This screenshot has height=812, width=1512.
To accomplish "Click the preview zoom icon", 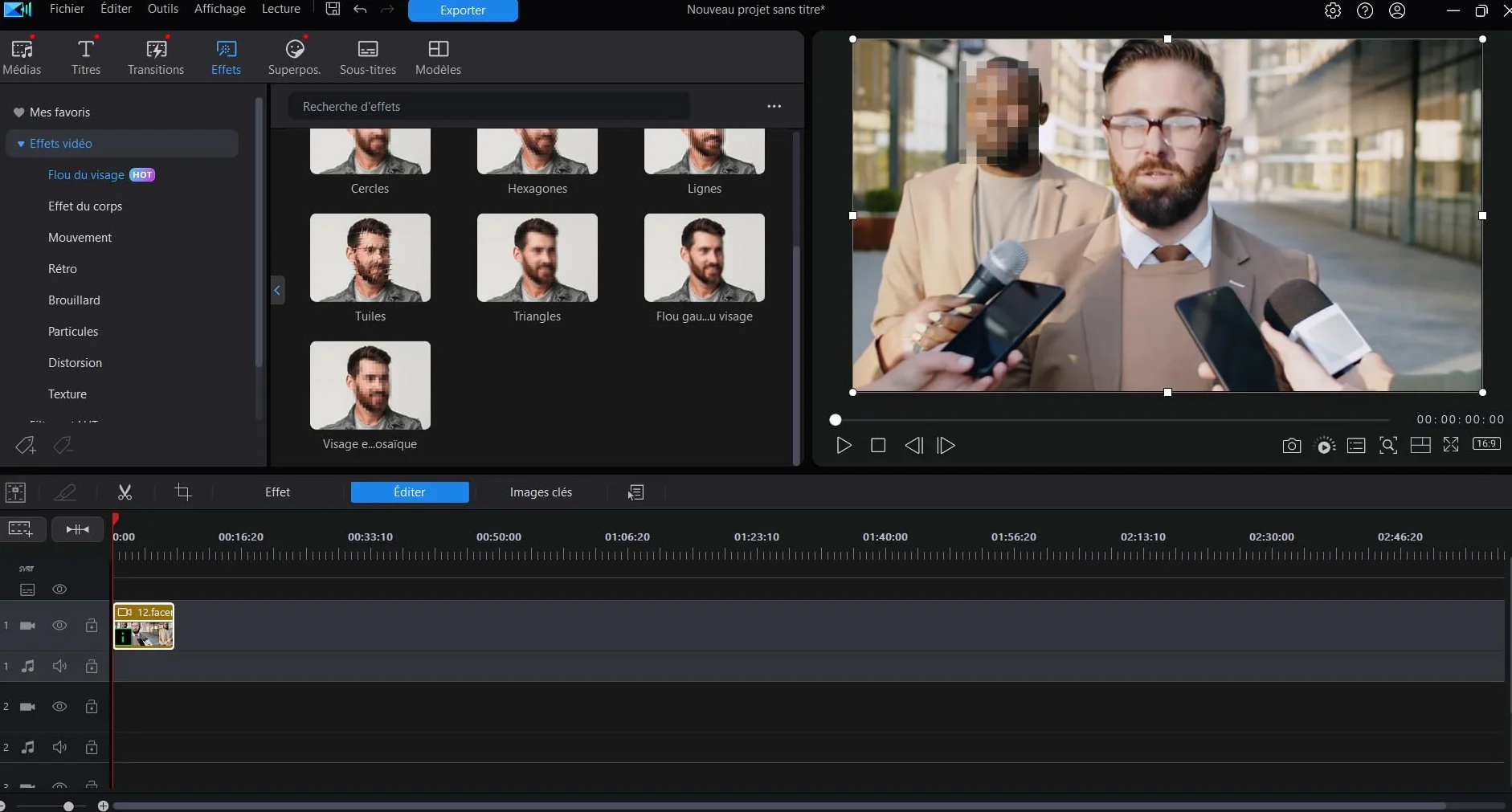I will pyautogui.click(x=1388, y=445).
